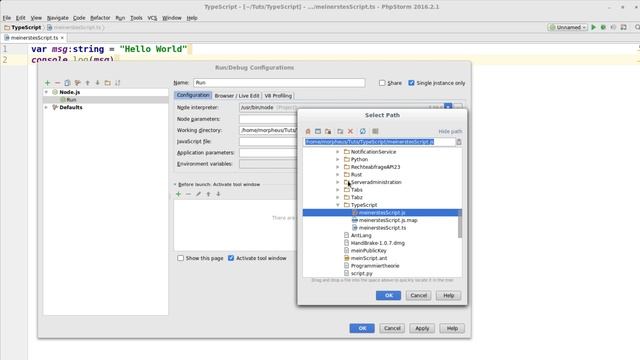The image size is (640, 360).
Task: Expand the Tabz folder
Action: click(x=338, y=198)
